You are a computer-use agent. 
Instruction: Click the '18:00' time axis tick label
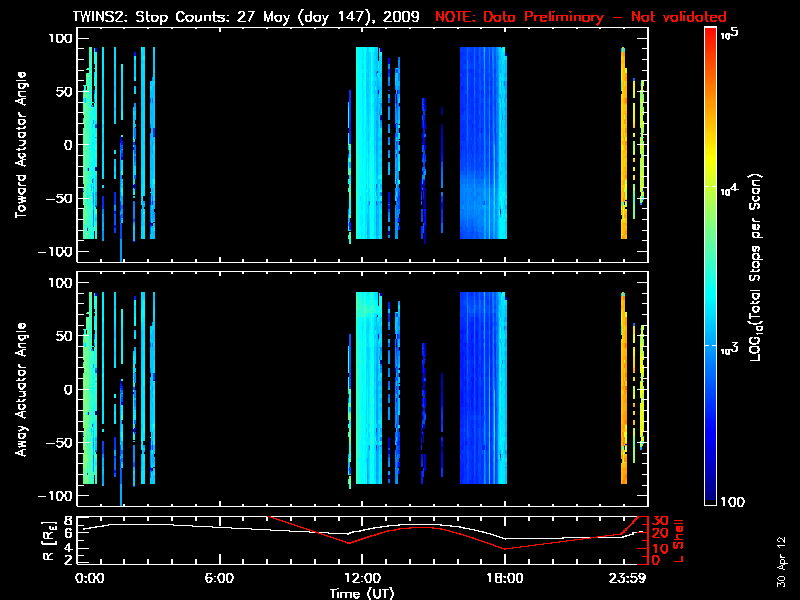coord(504,578)
